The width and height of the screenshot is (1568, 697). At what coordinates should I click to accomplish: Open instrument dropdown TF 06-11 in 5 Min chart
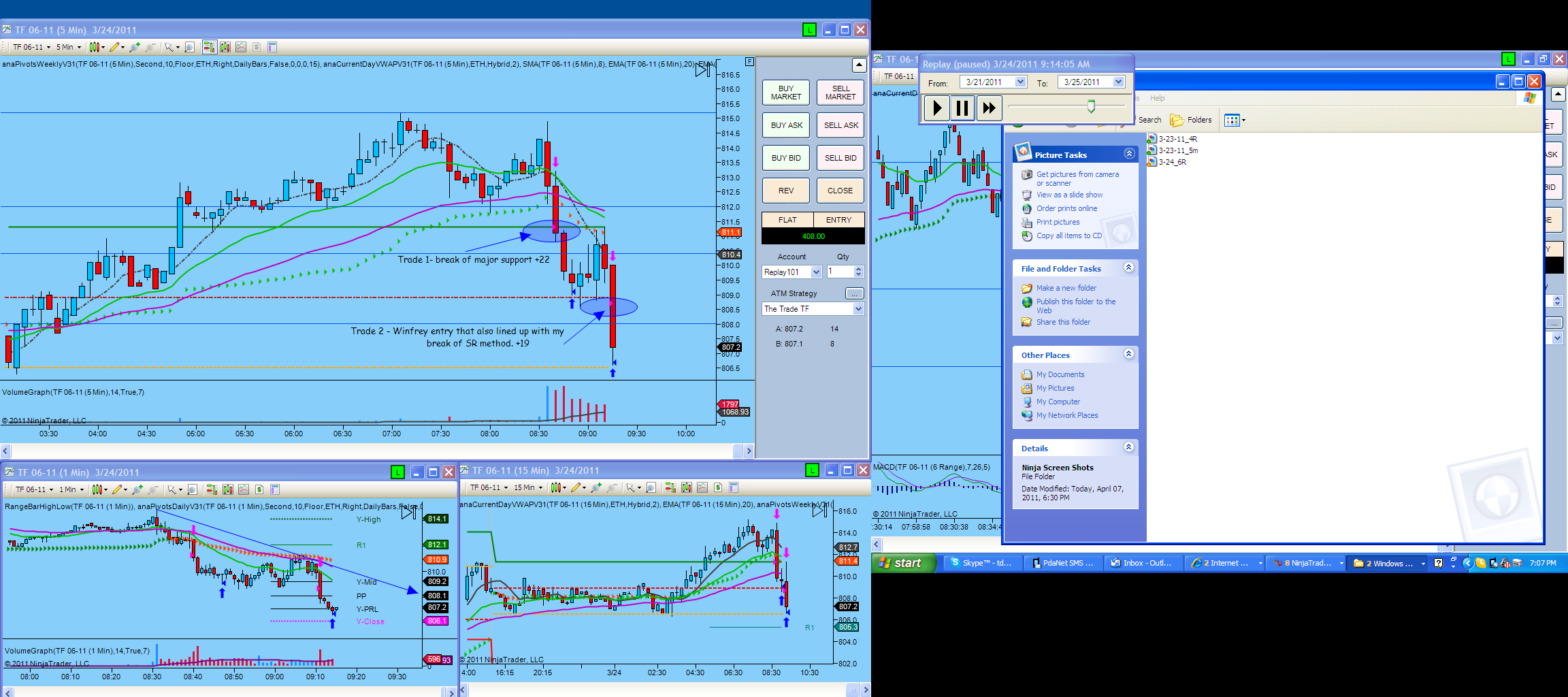point(31,47)
